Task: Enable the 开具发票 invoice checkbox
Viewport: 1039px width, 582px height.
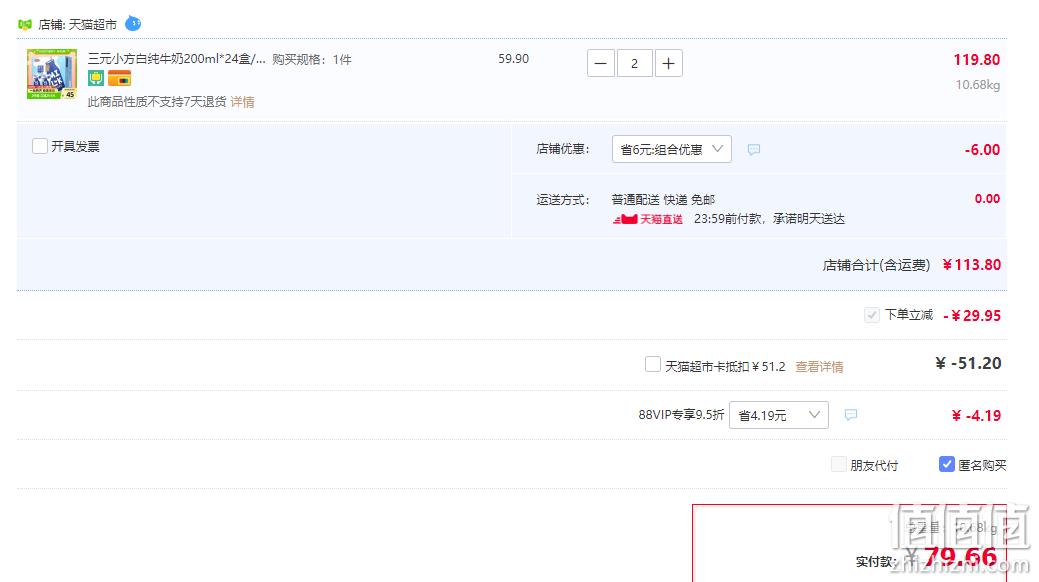Action: (40, 146)
